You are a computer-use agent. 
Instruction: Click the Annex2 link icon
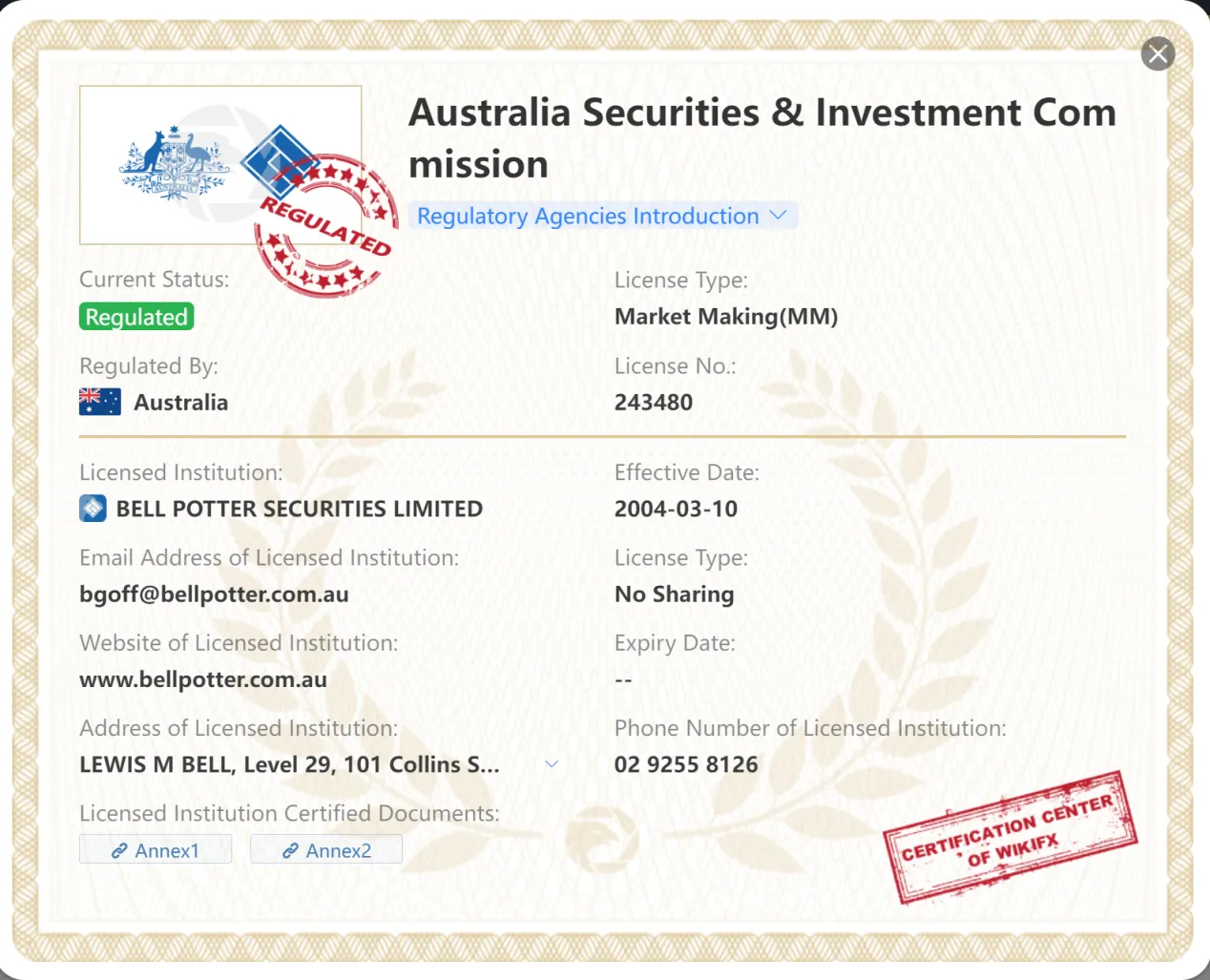(x=290, y=850)
